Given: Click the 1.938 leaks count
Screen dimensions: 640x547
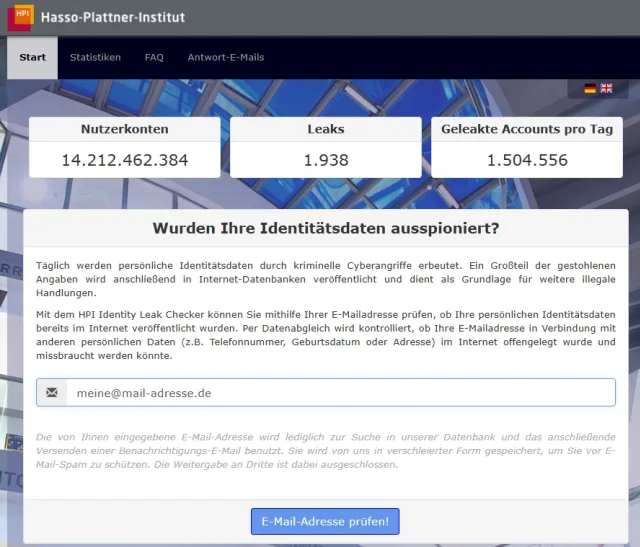Looking at the screenshot, I should (x=326, y=160).
